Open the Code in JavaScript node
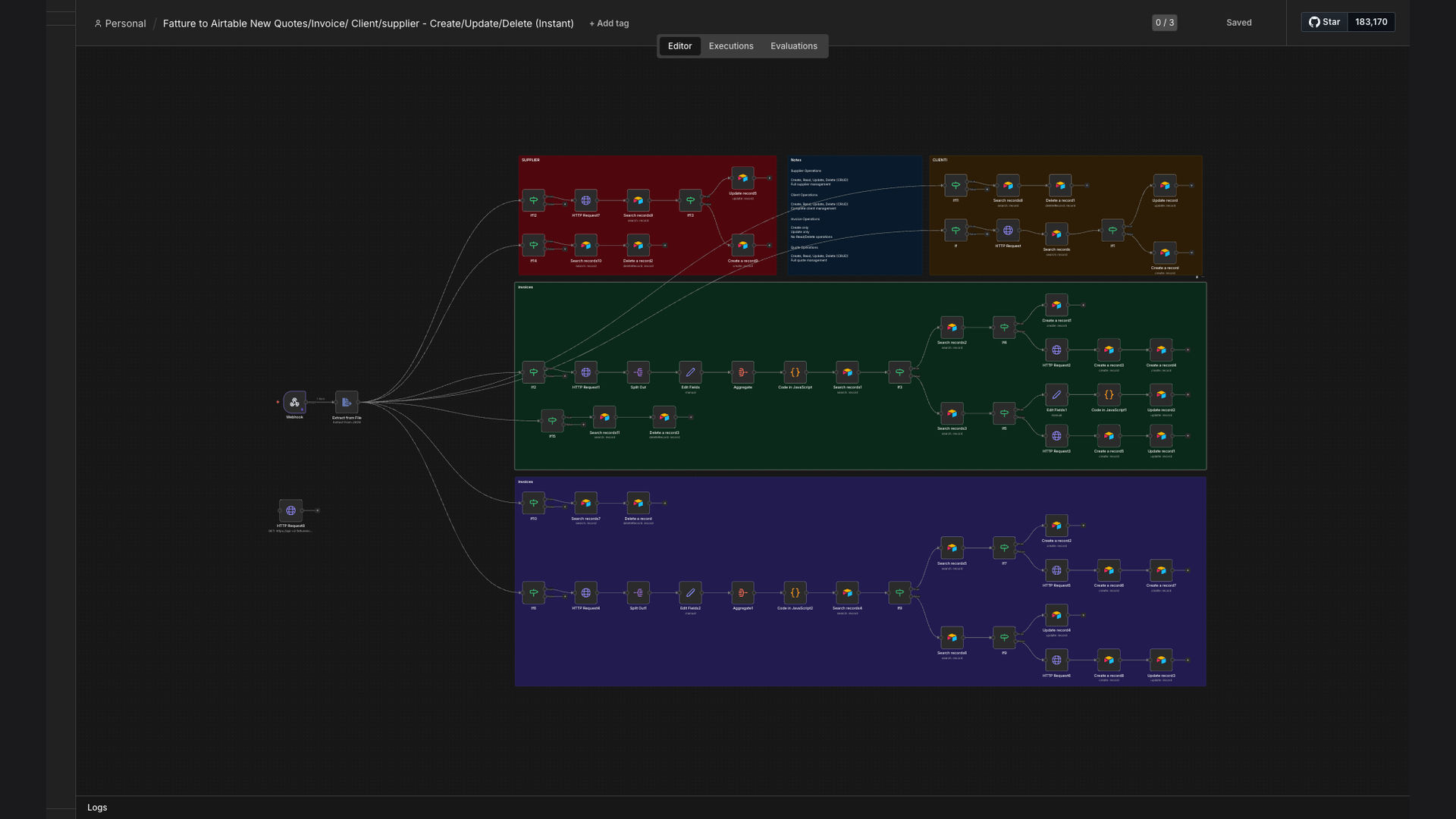The height and width of the screenshot is (819, 1456). [795, 372]
